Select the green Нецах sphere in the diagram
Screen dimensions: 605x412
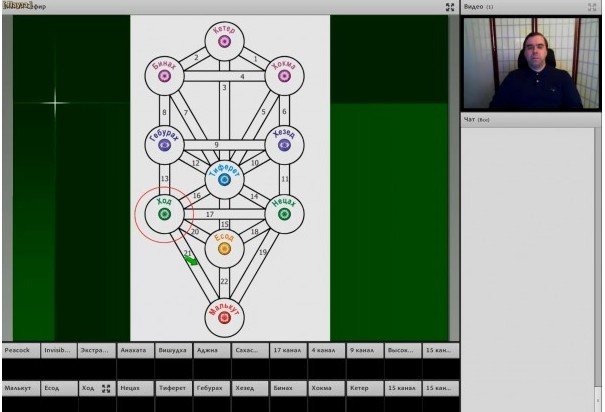click(284, 213)
